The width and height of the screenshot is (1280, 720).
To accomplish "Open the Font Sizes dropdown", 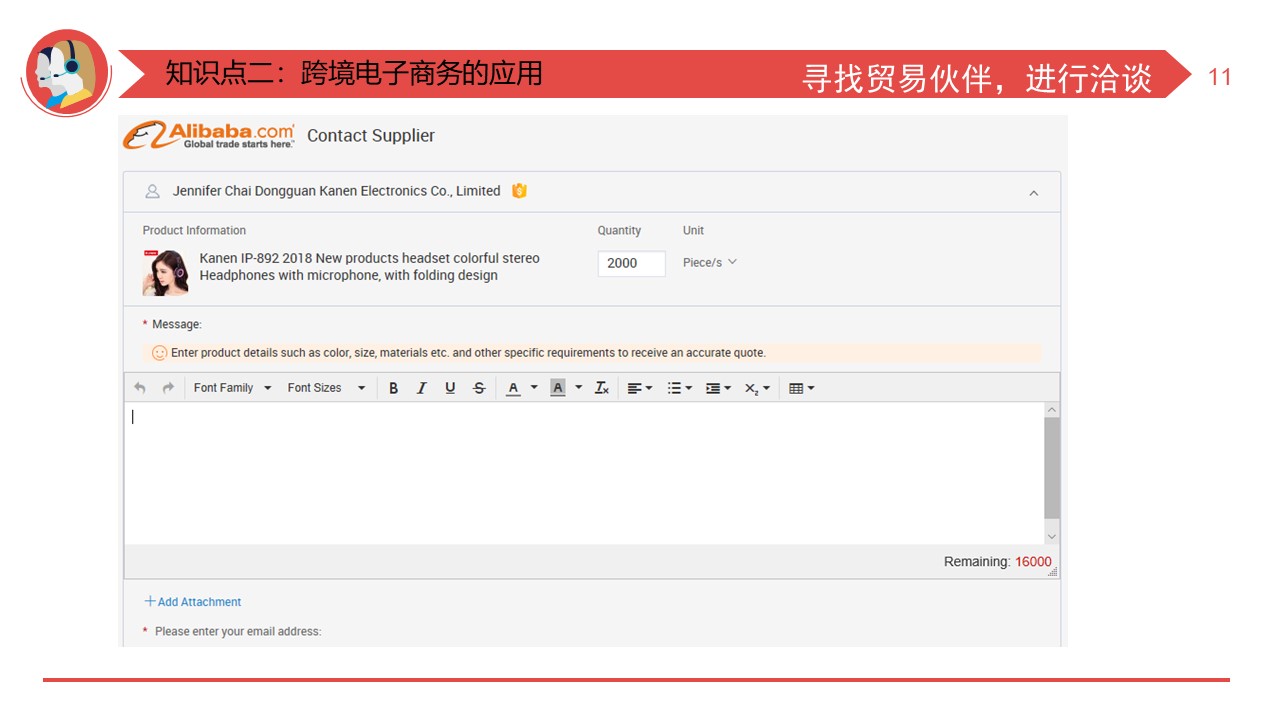I will (326, 388).
